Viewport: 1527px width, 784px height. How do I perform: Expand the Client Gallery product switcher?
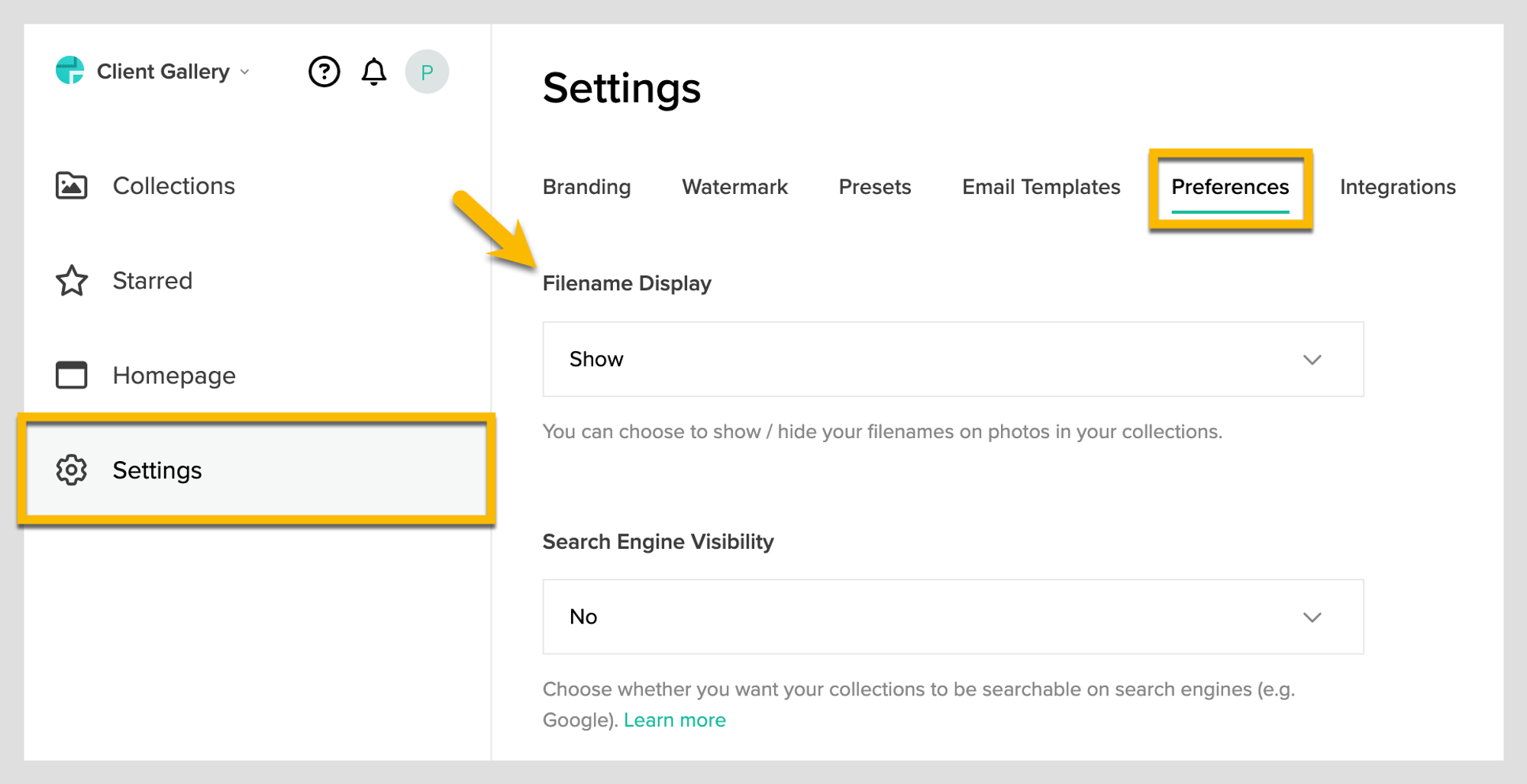pyautogui.click(x=174, y=72)
